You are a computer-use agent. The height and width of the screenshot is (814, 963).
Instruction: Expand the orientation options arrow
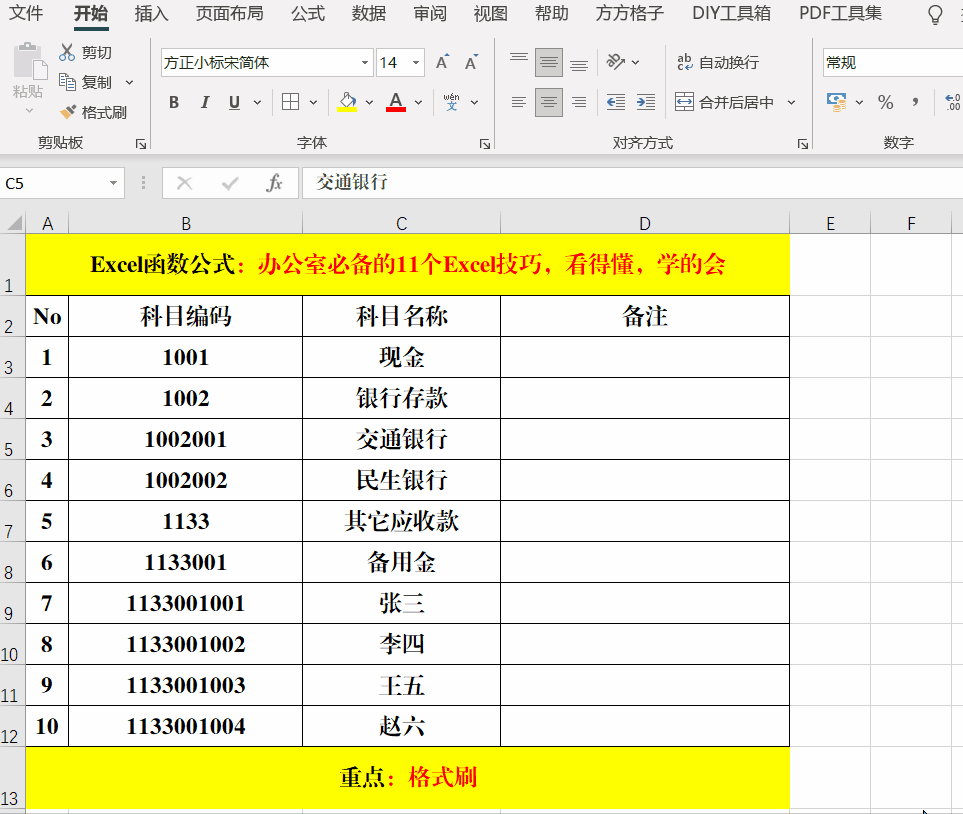636,63
